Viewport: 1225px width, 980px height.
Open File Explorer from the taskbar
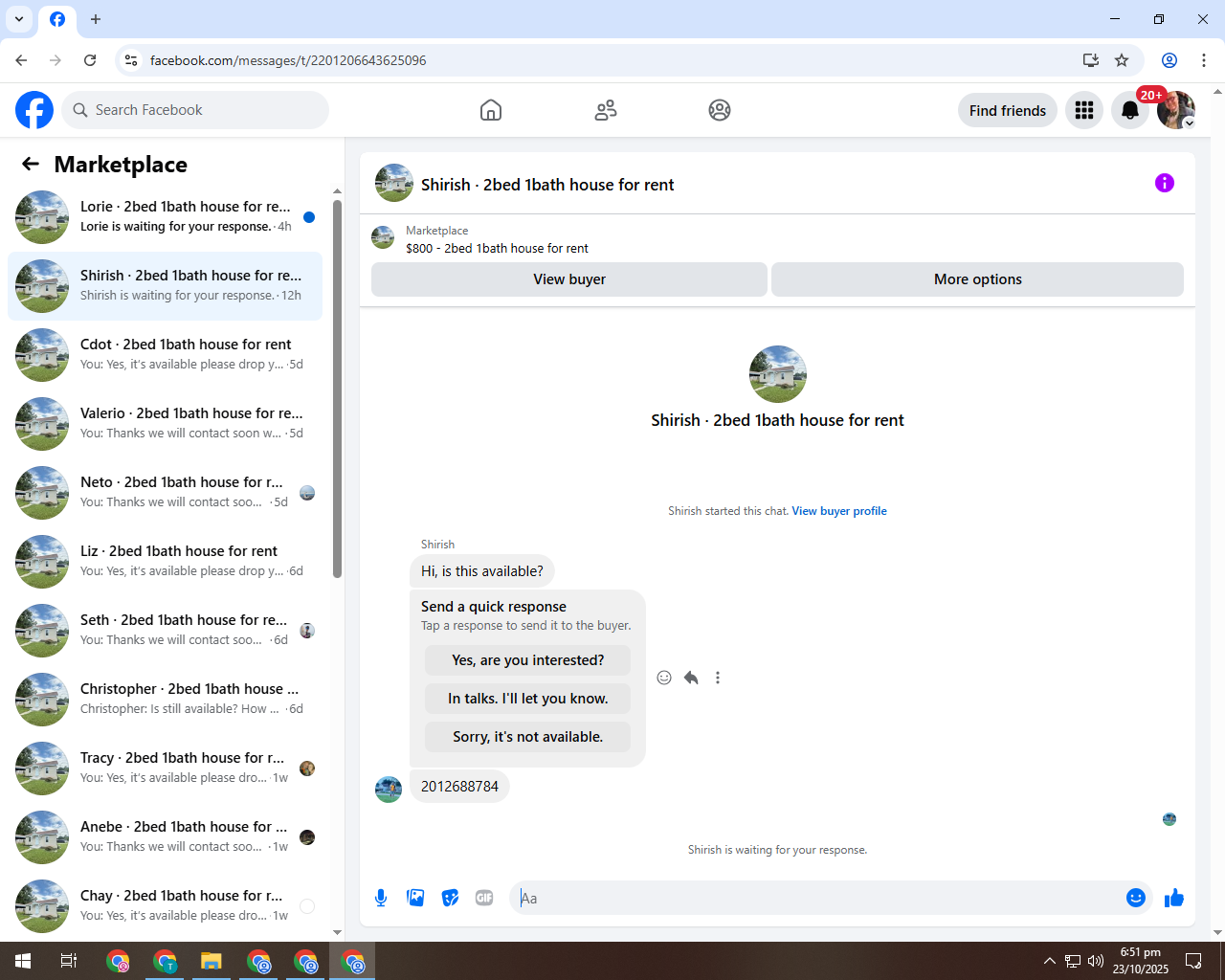pos(212,961)
